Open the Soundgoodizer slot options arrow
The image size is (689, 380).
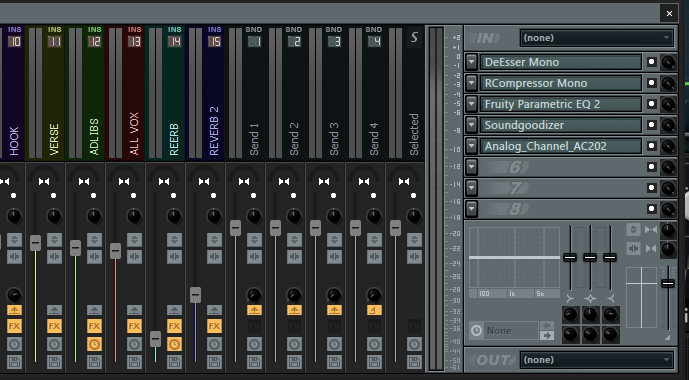coord(471,125)
